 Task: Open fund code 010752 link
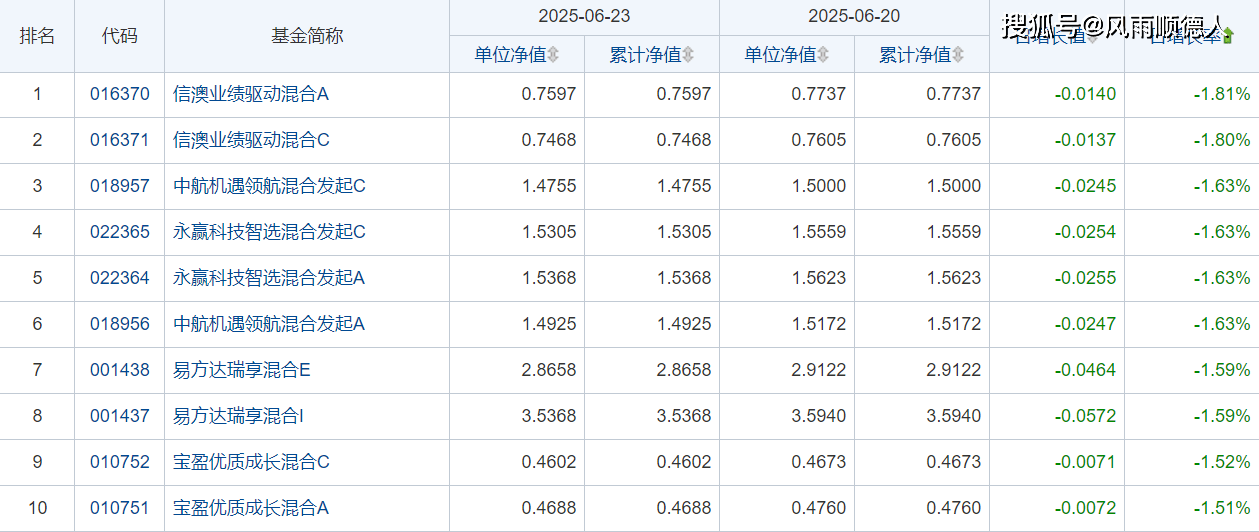[x=120, y=462]
